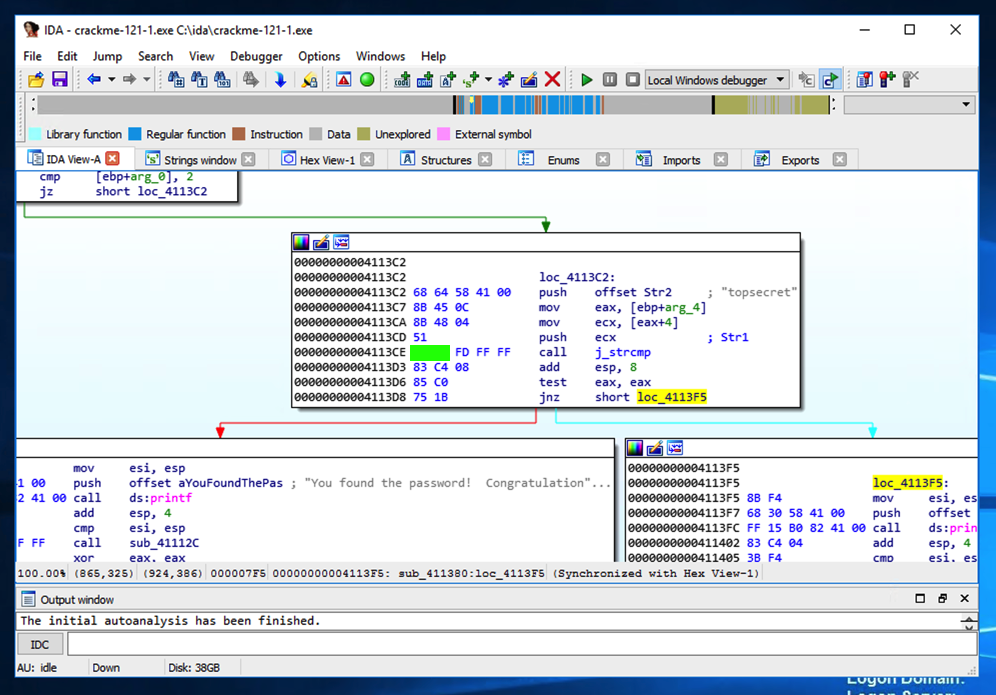Screen dimensions: 996x695
Task: Expand the back arrow history dropdown
Action: point(111,80)
